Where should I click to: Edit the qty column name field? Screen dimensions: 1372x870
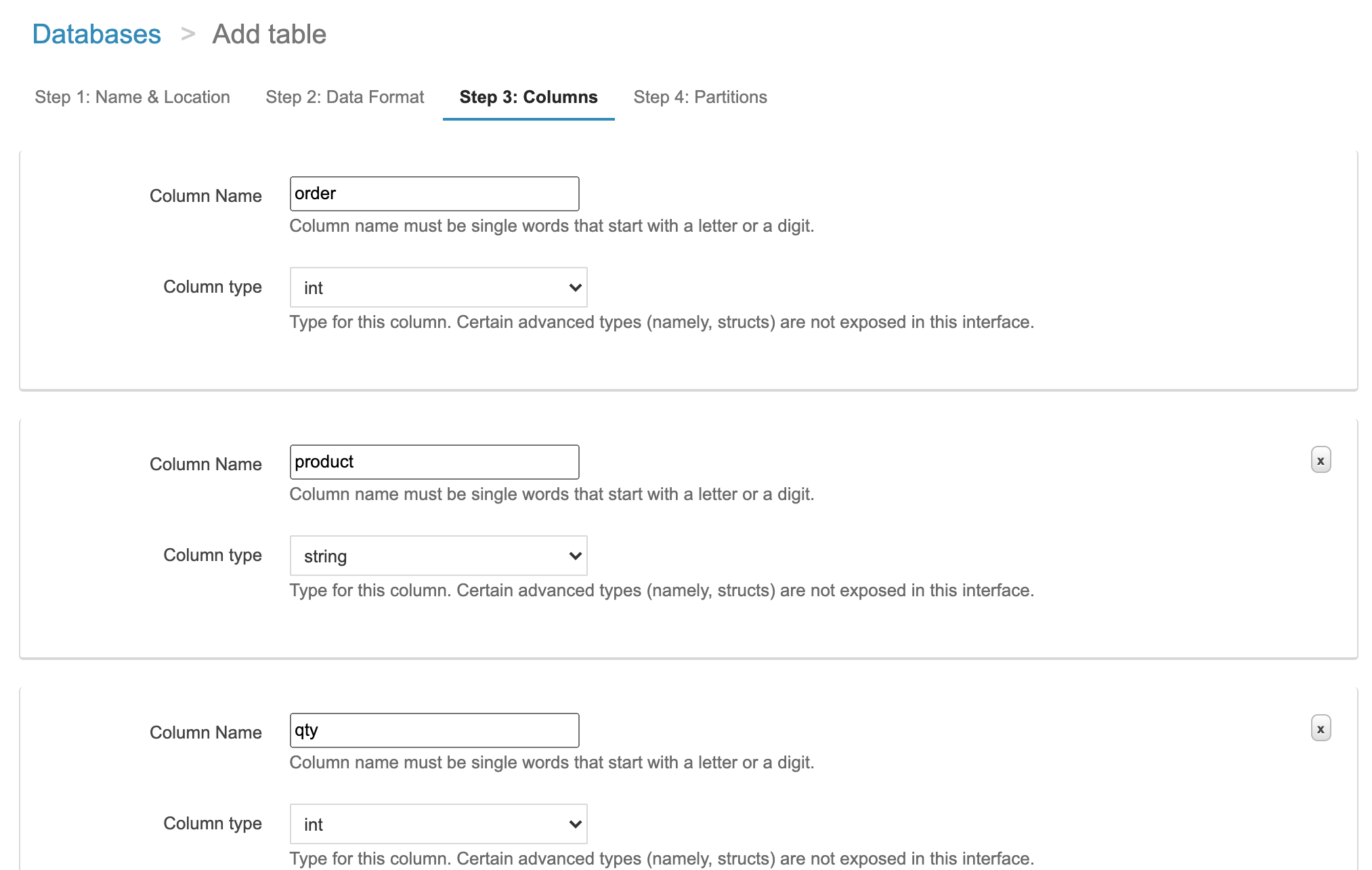coord(434,730)
